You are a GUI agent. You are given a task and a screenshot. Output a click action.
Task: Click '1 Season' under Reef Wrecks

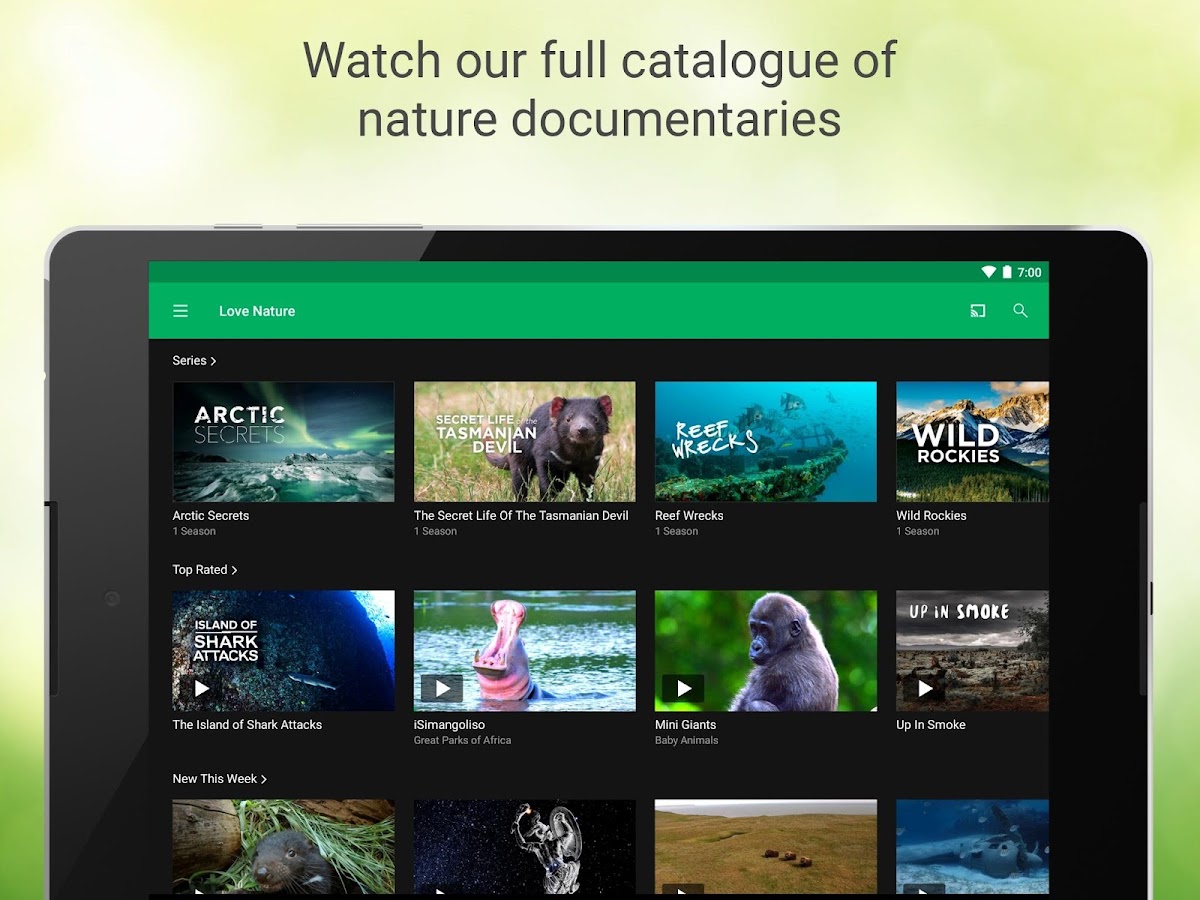tap(677, 532)
